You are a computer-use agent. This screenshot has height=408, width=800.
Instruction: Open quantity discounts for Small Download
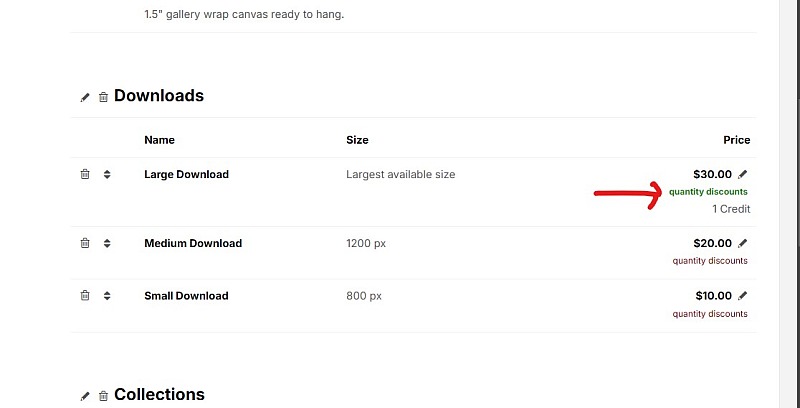pos(710,314)
